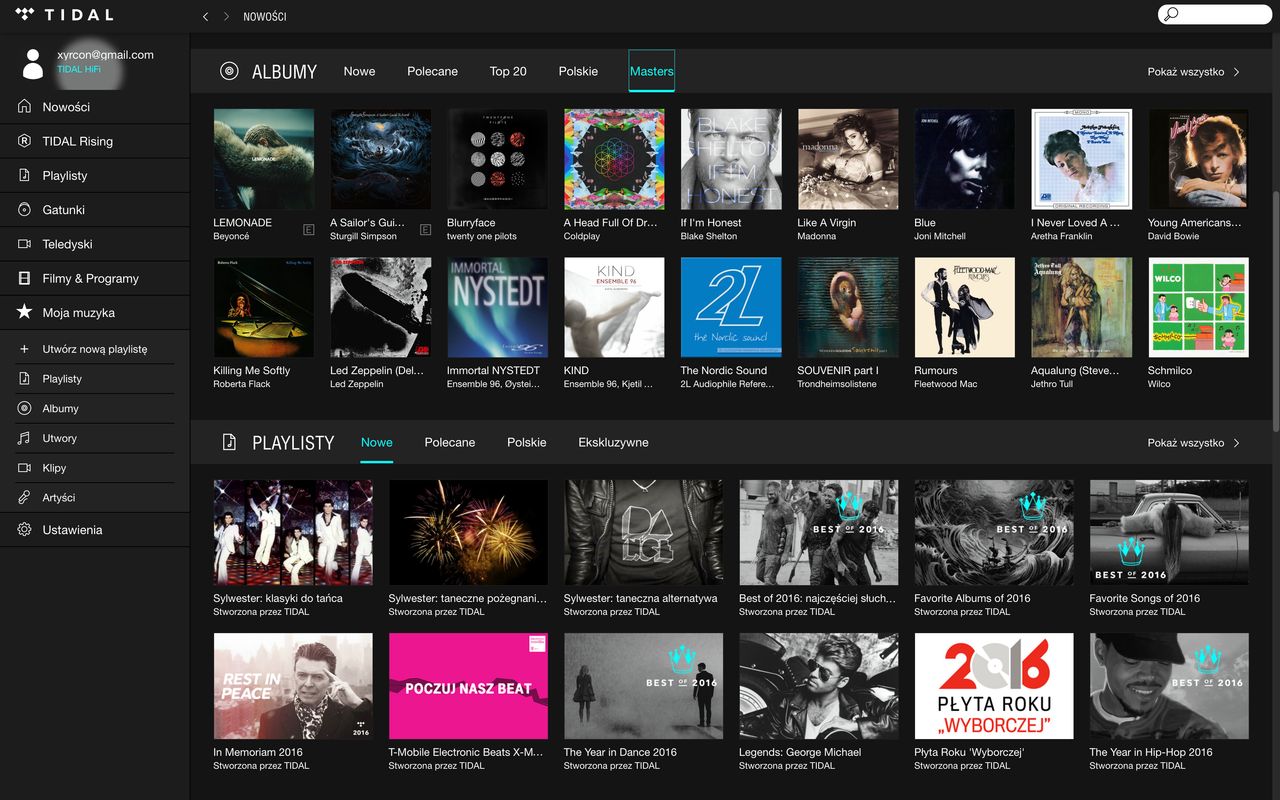Open the Schmilco album cover

(x=1198, y=307)
